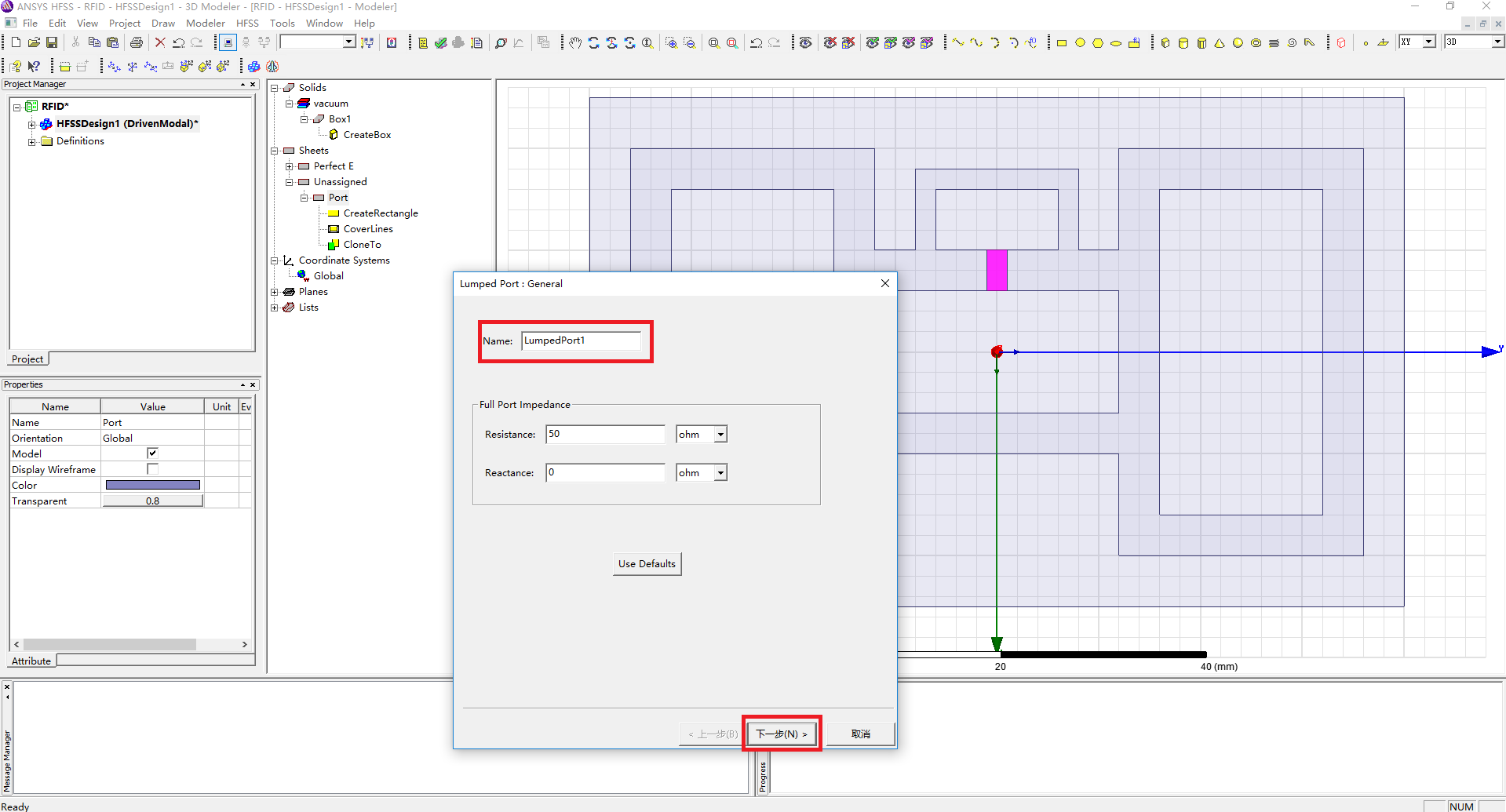1506x812 pixels.
Task: Toggle the Display Wireframe checkbox
Action: click(152, 469)
